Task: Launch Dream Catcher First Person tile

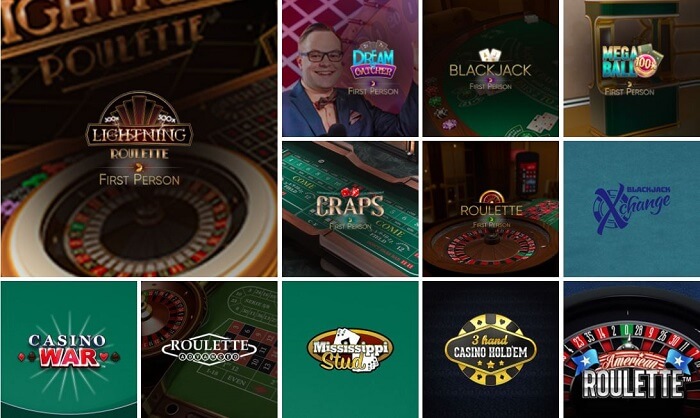Action: tap(350, 68)
